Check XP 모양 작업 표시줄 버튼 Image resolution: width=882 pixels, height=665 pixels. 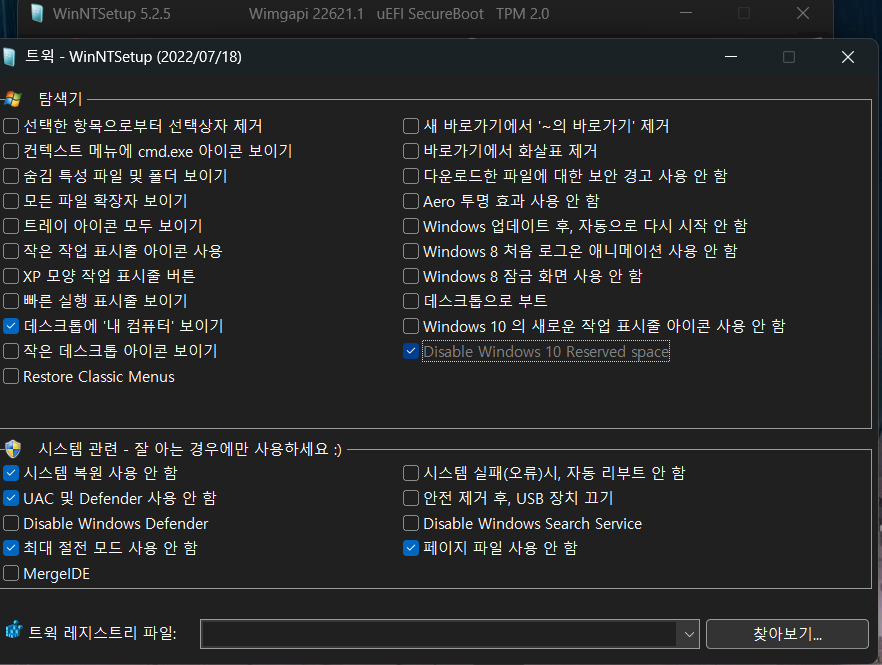pos(11,276)
